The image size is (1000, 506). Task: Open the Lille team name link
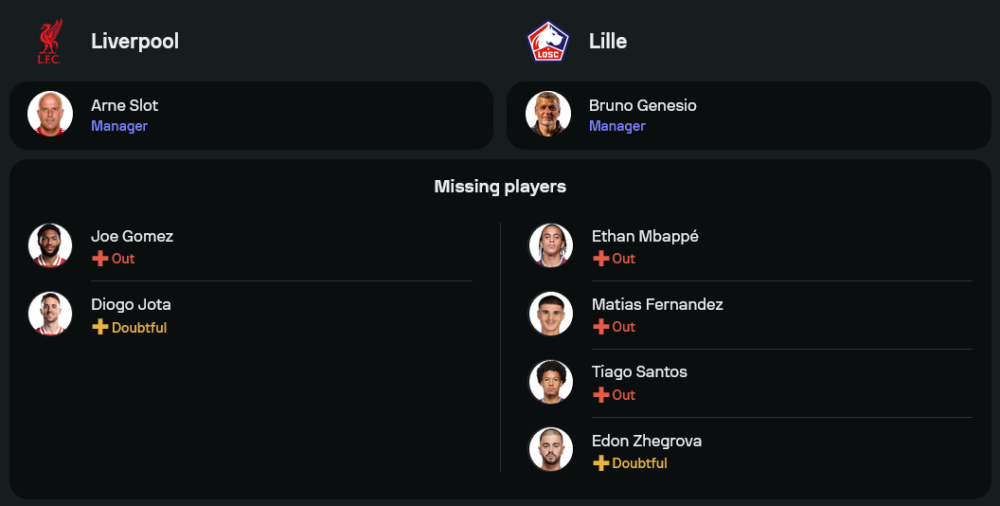click(608, 41)
